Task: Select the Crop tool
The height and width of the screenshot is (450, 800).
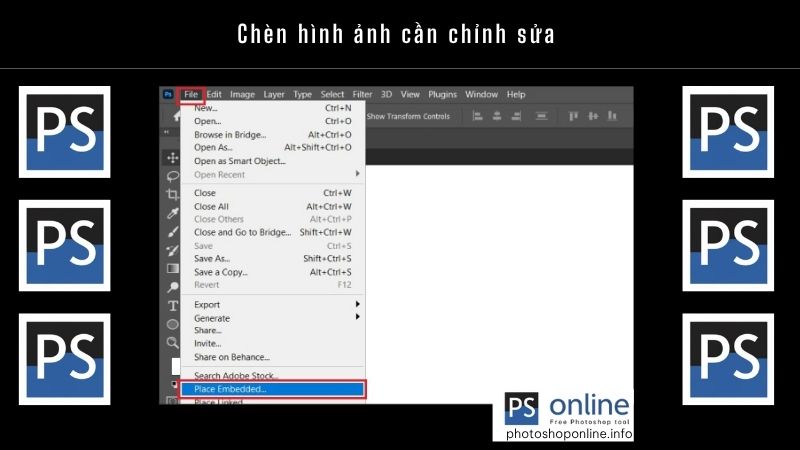Action: [x=172, y=194]
